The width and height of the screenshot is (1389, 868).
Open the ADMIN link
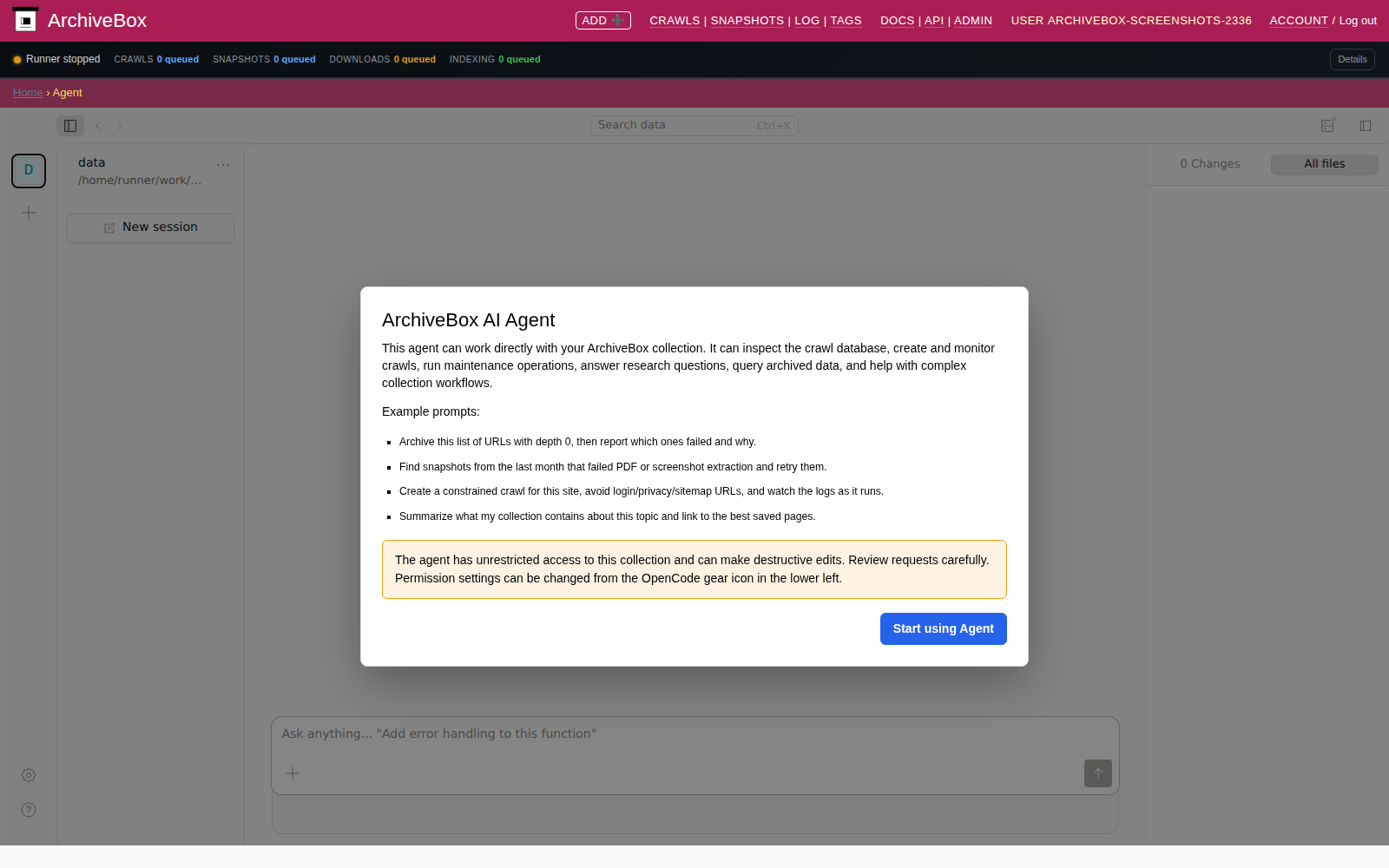[973, 21]
